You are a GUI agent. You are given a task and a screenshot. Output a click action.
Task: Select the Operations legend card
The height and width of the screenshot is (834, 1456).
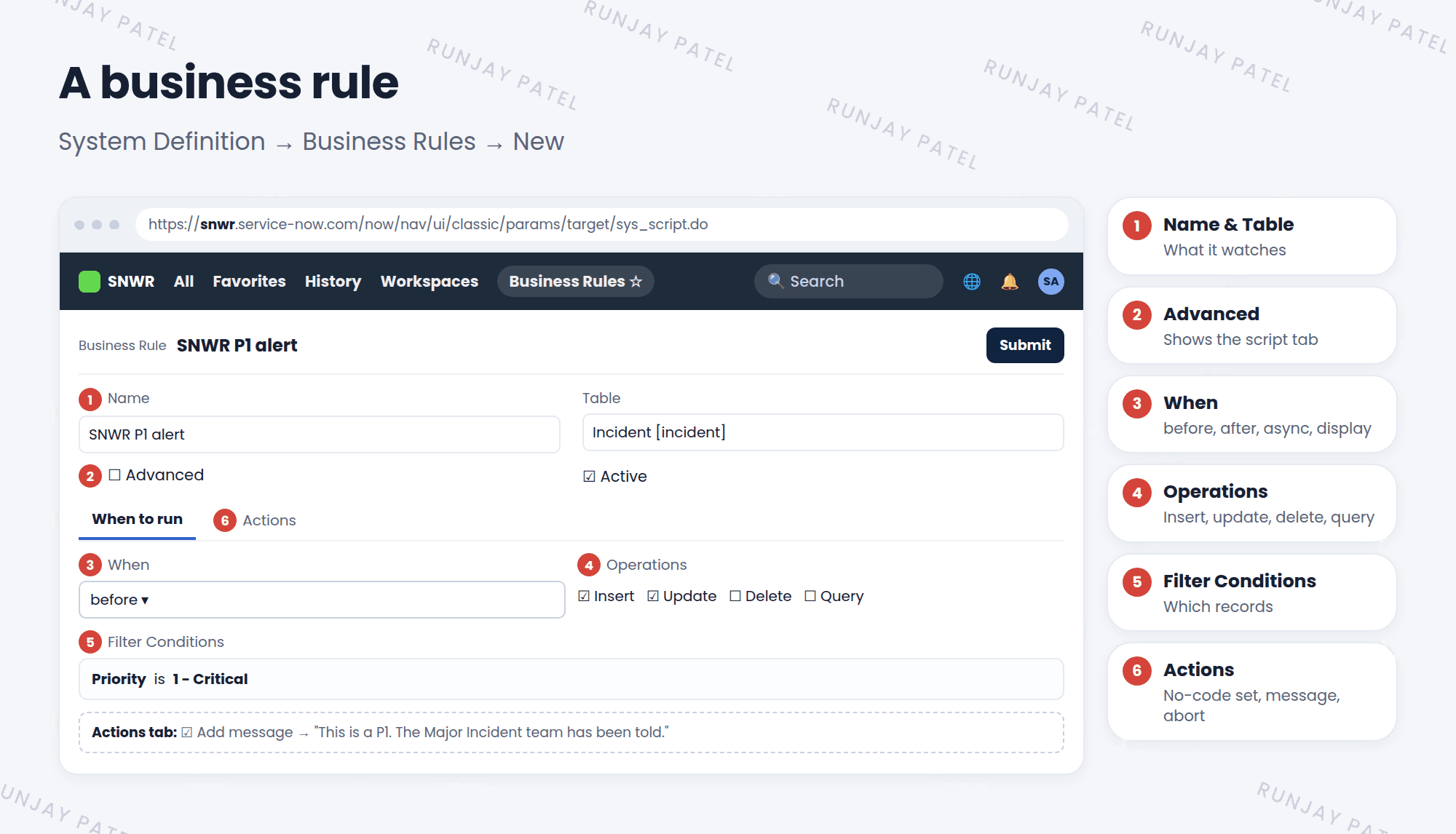(1252, 504)
